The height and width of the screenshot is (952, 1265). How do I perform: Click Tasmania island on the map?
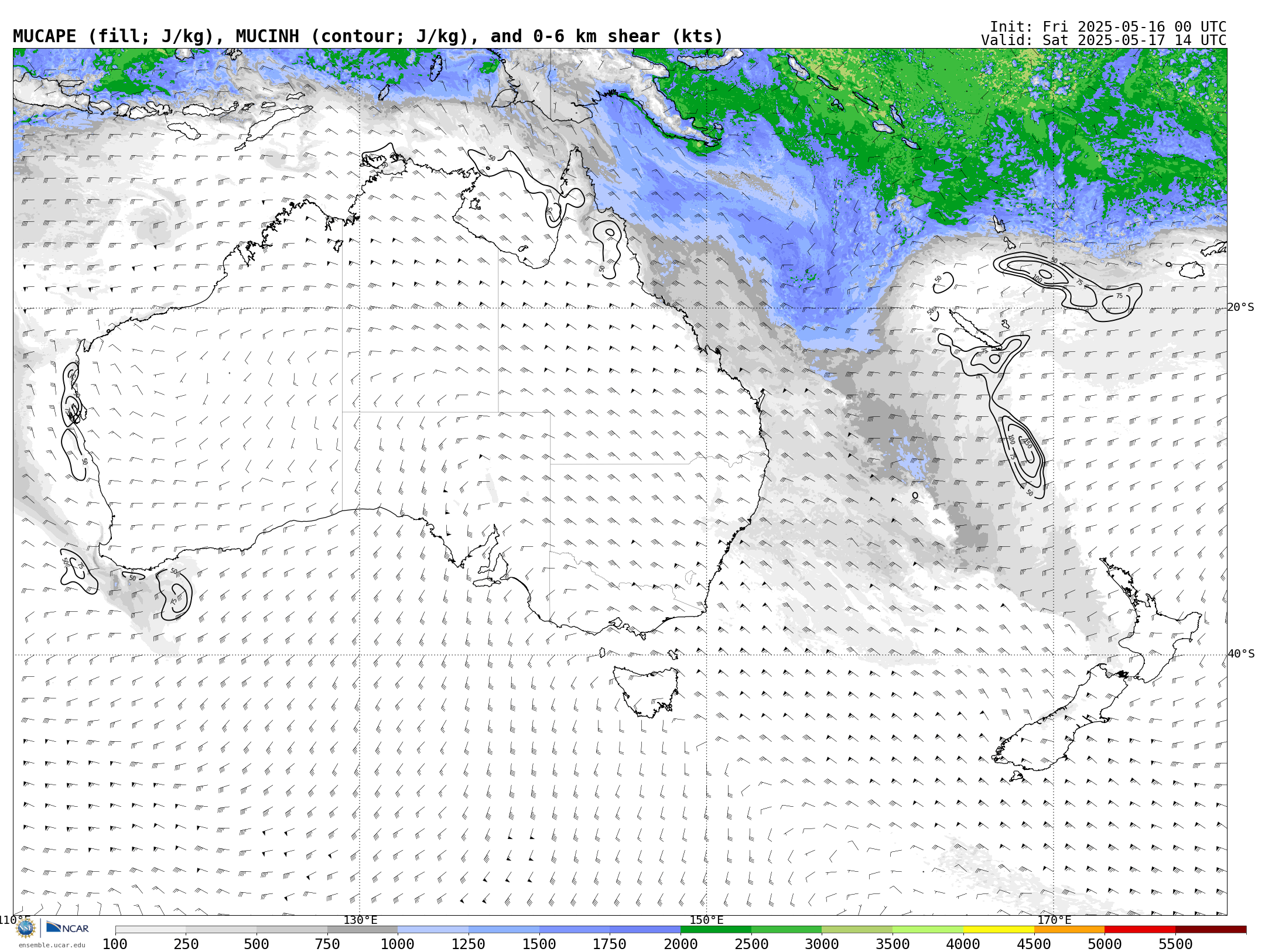(x=645, y=691)
